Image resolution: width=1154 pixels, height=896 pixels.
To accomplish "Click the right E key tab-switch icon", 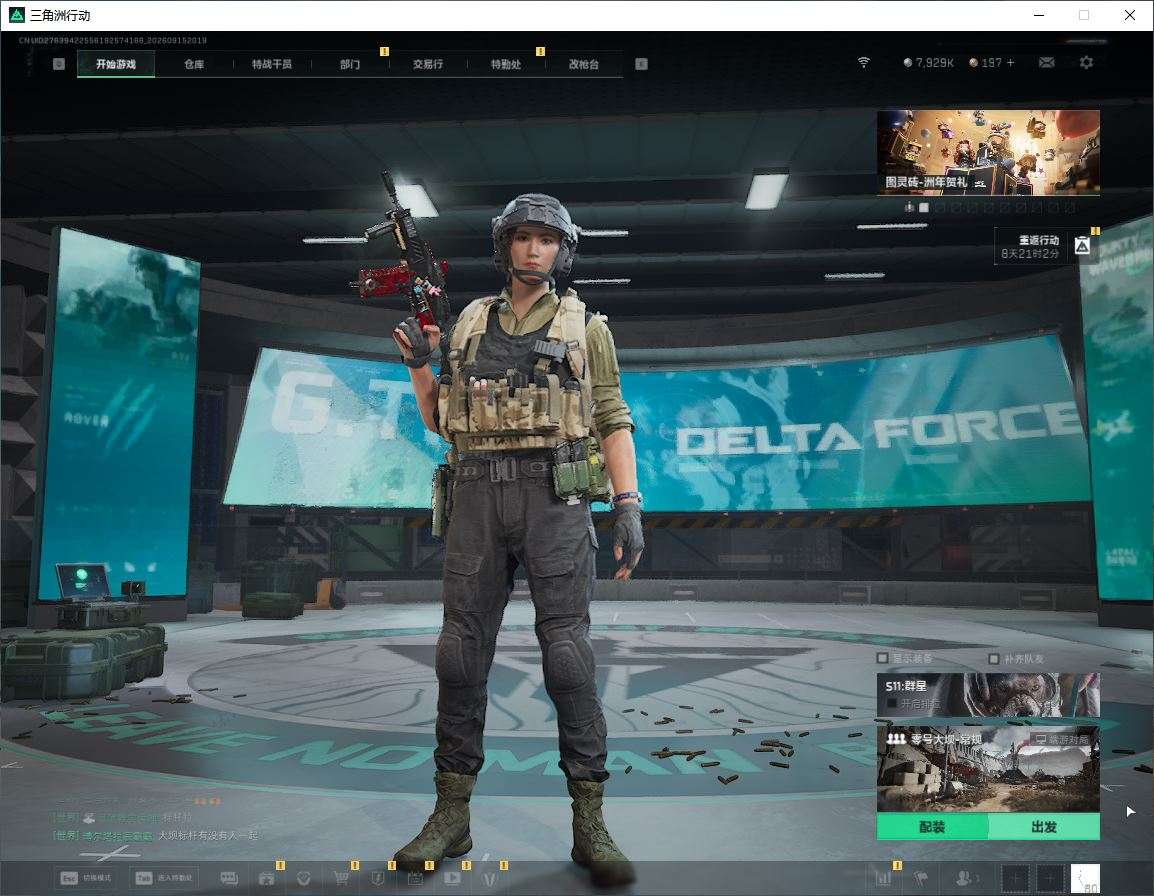I will (x=642, y=64).
